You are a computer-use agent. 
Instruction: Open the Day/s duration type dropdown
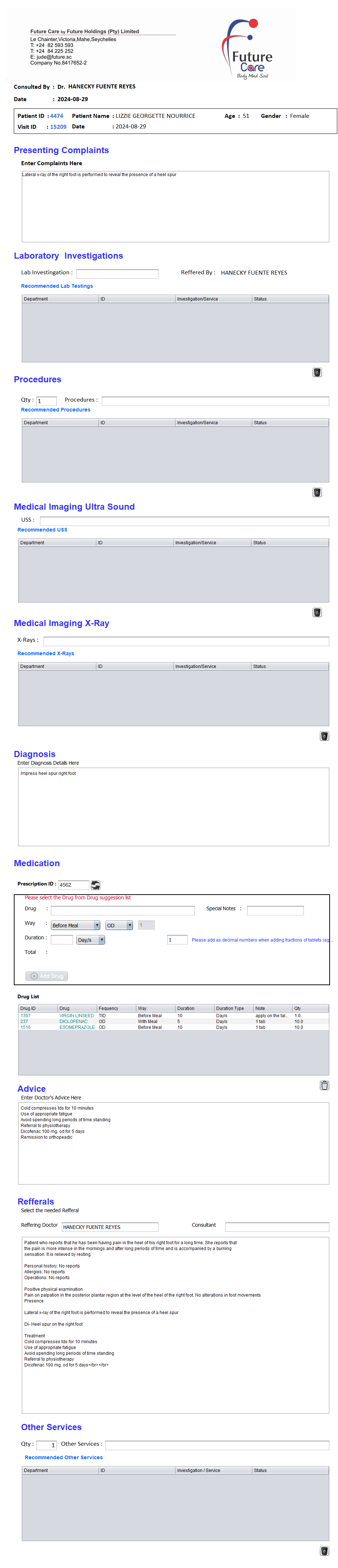[x=90, y=940]
